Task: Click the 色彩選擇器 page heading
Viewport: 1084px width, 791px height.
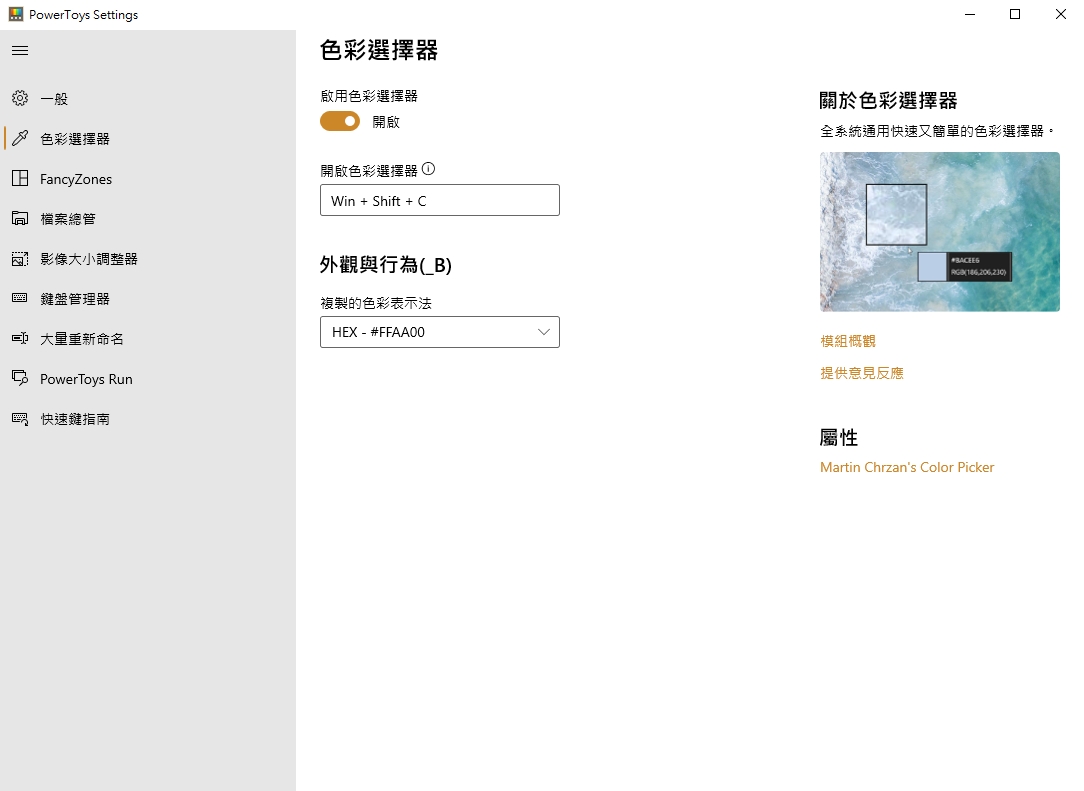Action: [x=379, y=50]
